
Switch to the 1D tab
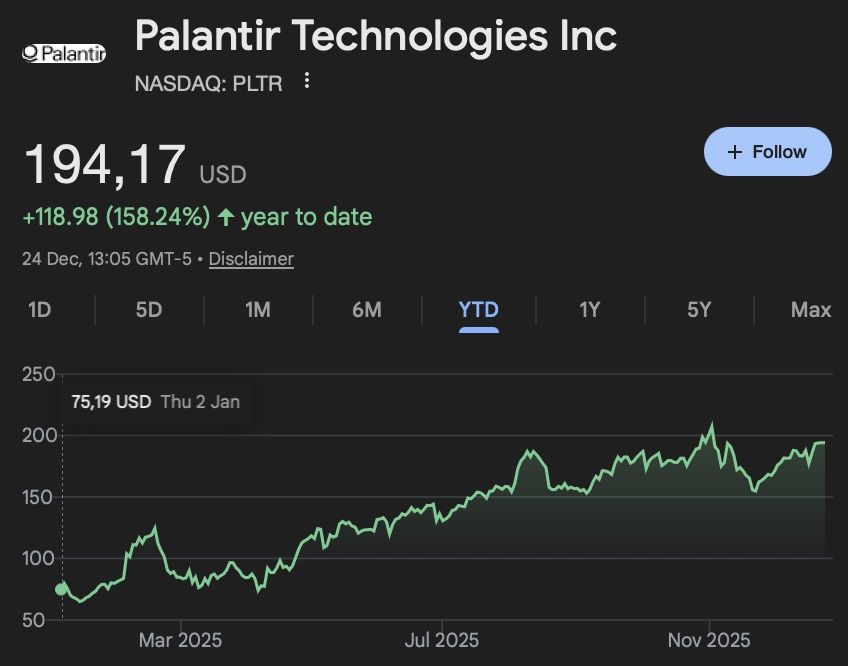39,311
